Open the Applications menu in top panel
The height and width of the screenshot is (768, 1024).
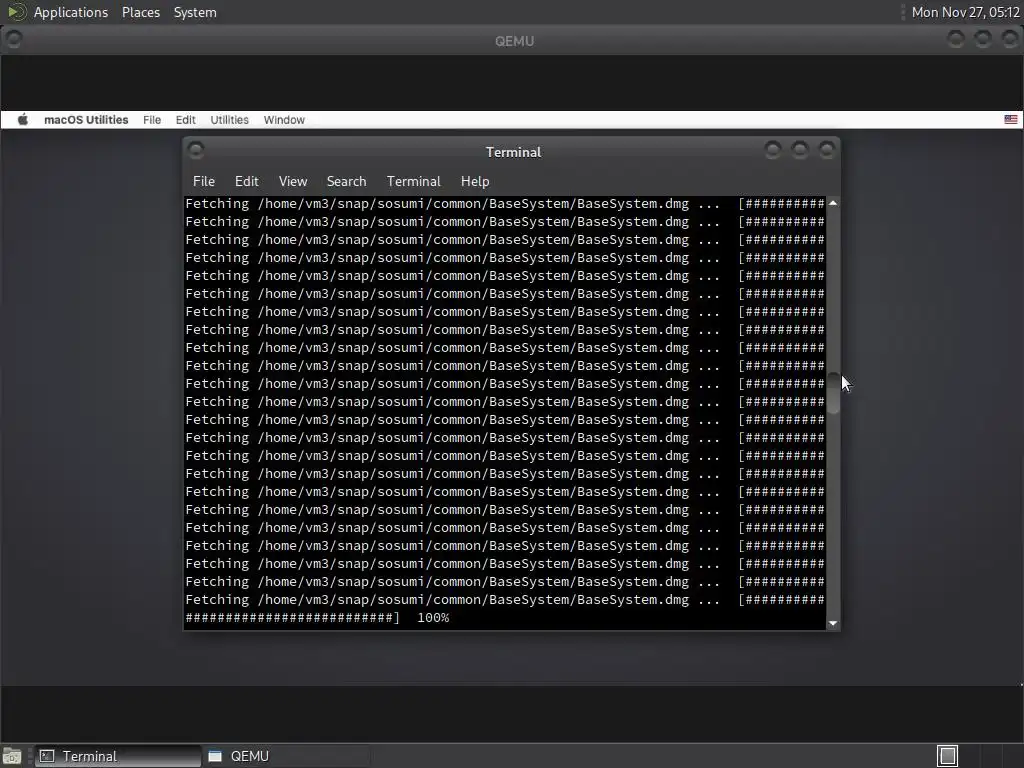pos(71,12)
